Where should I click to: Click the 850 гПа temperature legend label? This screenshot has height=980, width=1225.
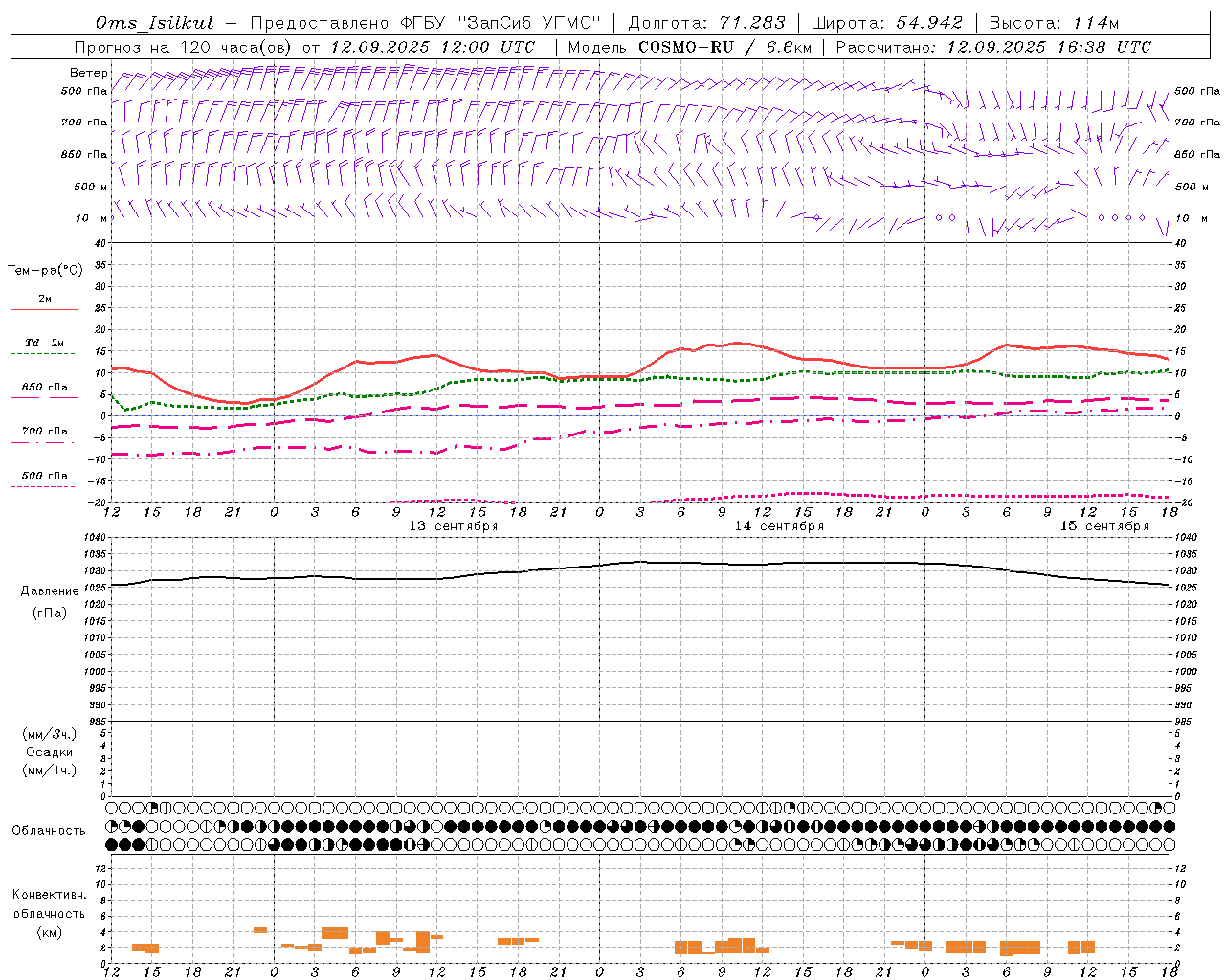coord(45,388)
